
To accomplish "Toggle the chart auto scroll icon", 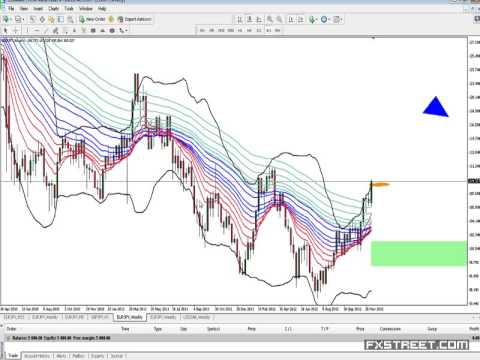I will (291, 19).
